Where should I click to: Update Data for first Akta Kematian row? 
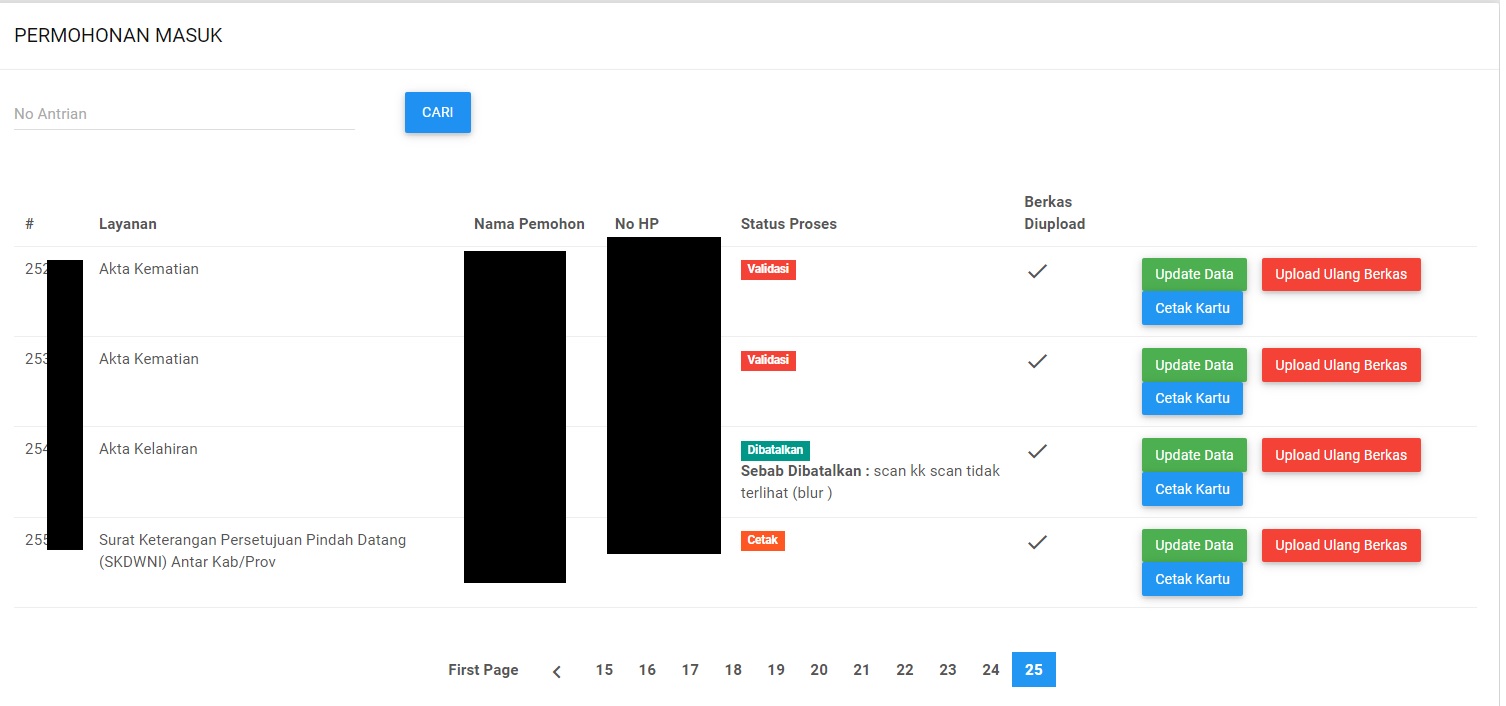[x=1194, y=275]
